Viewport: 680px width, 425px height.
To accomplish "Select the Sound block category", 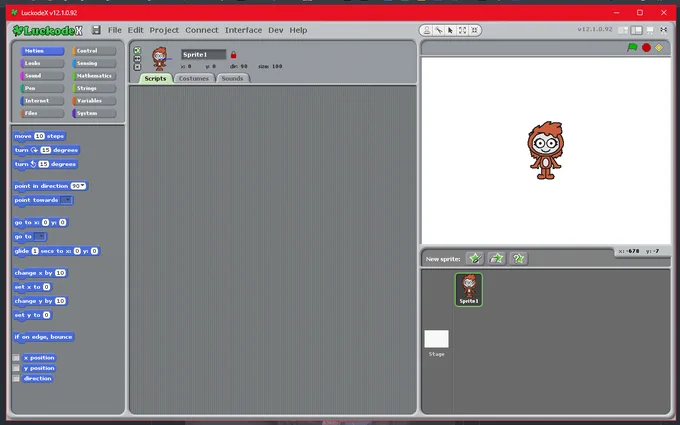I will (42, 76).
